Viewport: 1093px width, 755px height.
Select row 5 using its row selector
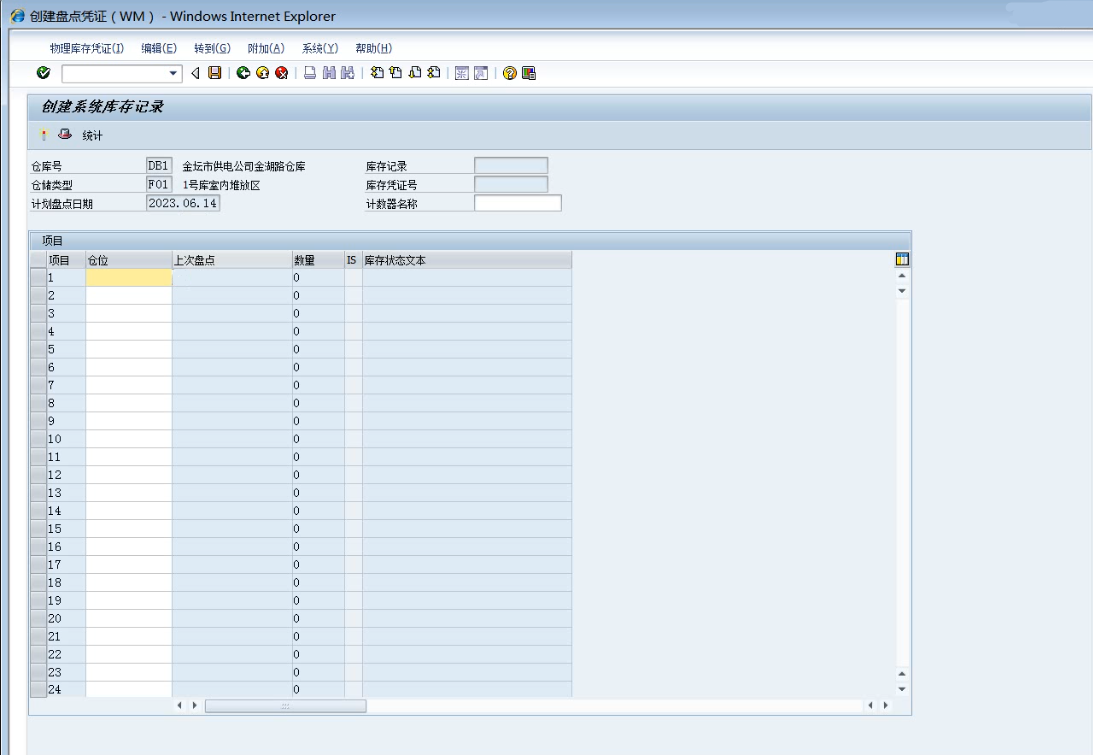(38, 350)
